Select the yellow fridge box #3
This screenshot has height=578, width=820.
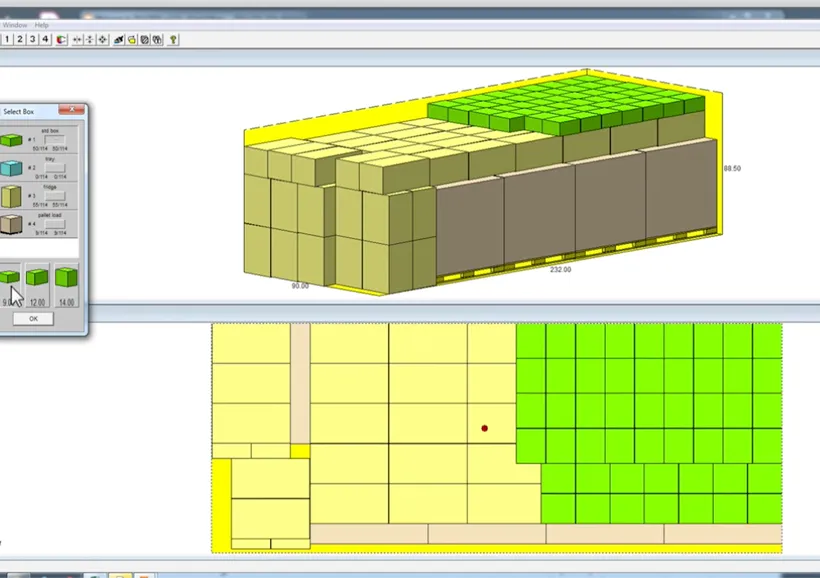[12, 197]
